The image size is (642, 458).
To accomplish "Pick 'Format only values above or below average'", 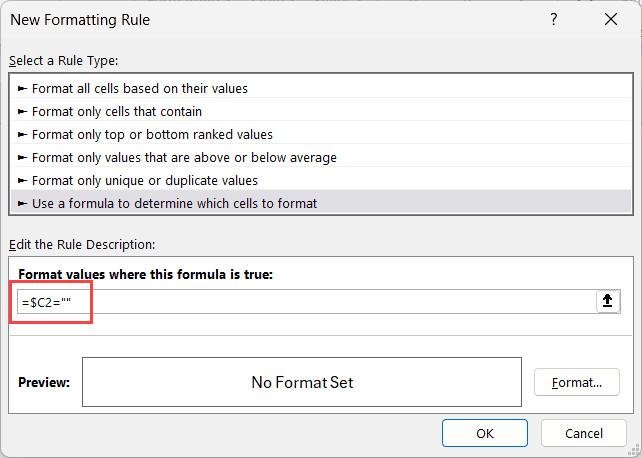I will [184, 158].
